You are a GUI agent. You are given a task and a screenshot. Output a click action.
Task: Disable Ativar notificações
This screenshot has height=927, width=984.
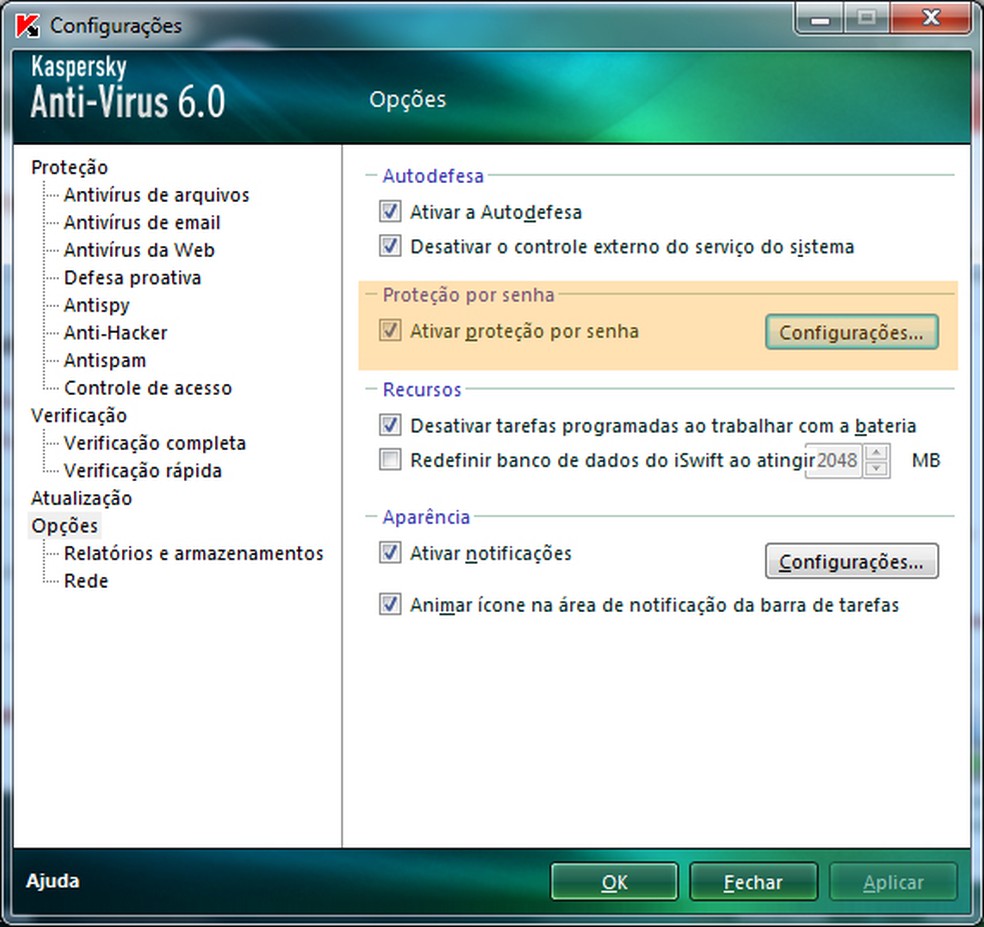tap(389, 553)
